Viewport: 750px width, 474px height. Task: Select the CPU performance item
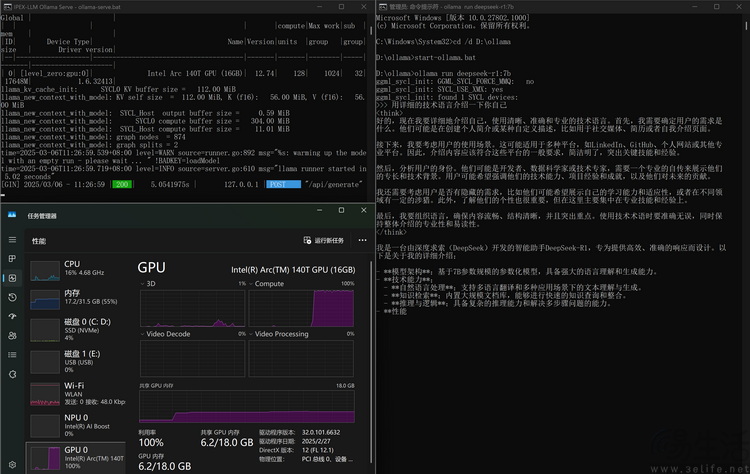[x=77, y=270]
